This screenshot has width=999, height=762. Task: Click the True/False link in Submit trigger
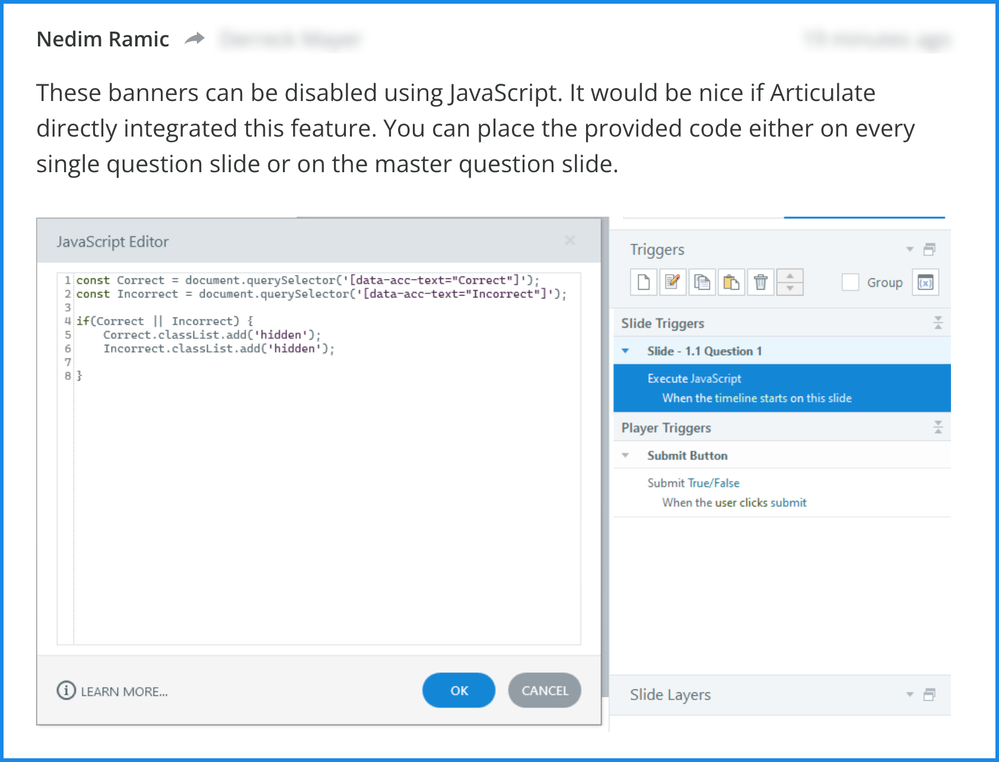click(x=713, y=483)
